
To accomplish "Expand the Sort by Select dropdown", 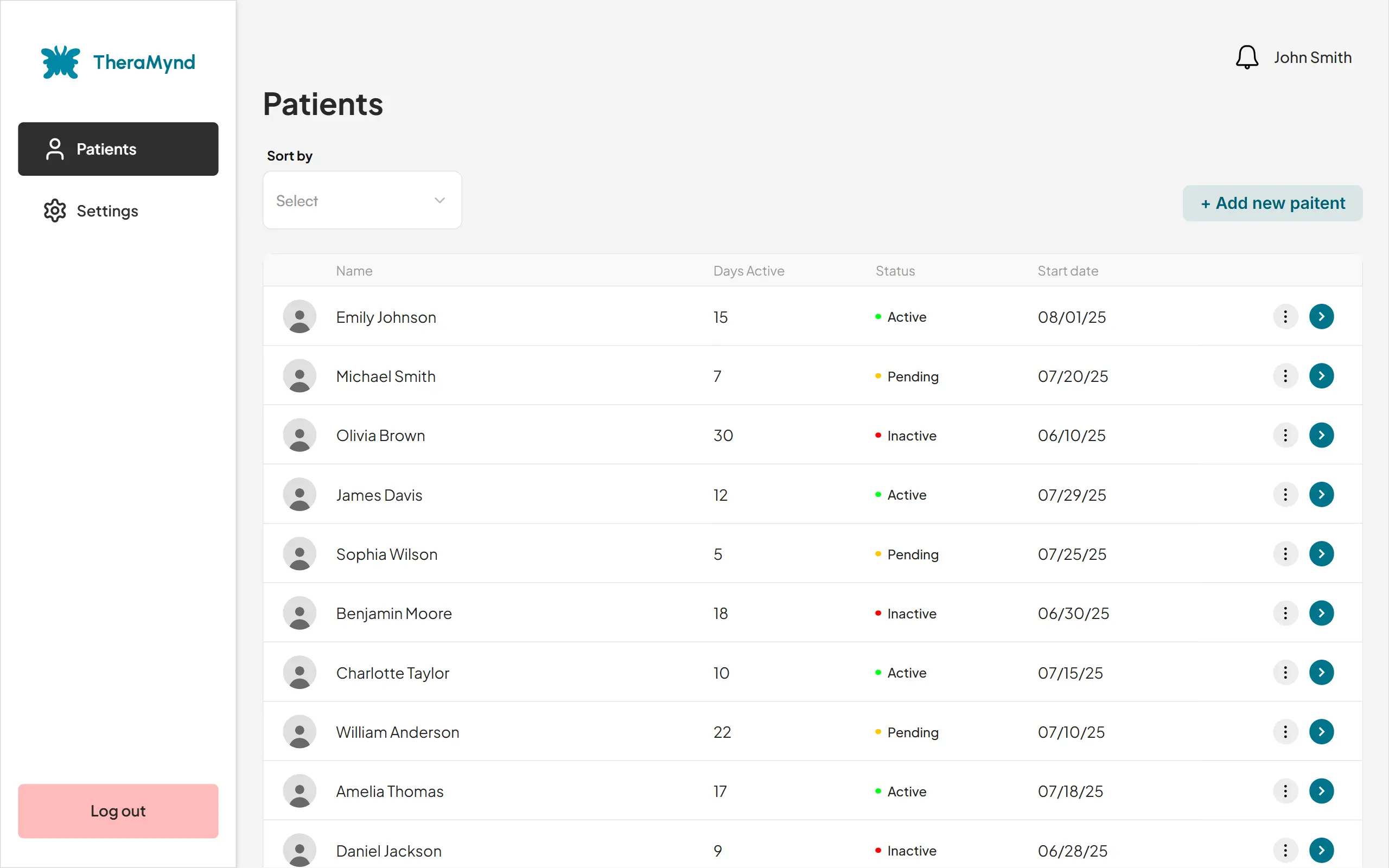I will coord(361,200).
